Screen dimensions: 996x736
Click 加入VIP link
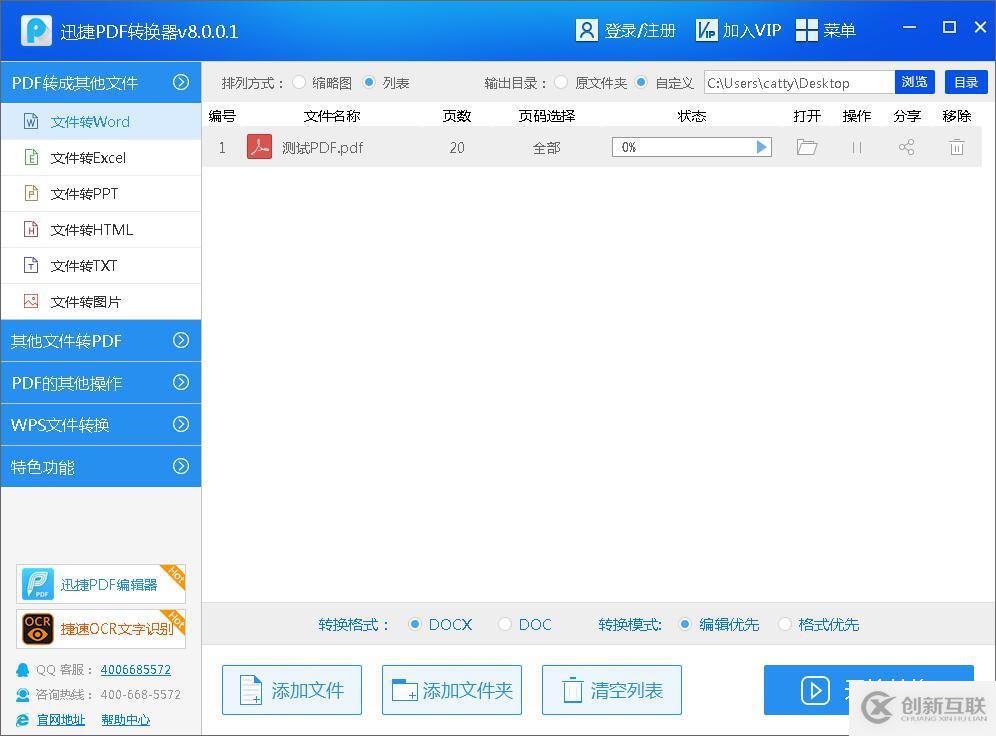tap(751, 30)
